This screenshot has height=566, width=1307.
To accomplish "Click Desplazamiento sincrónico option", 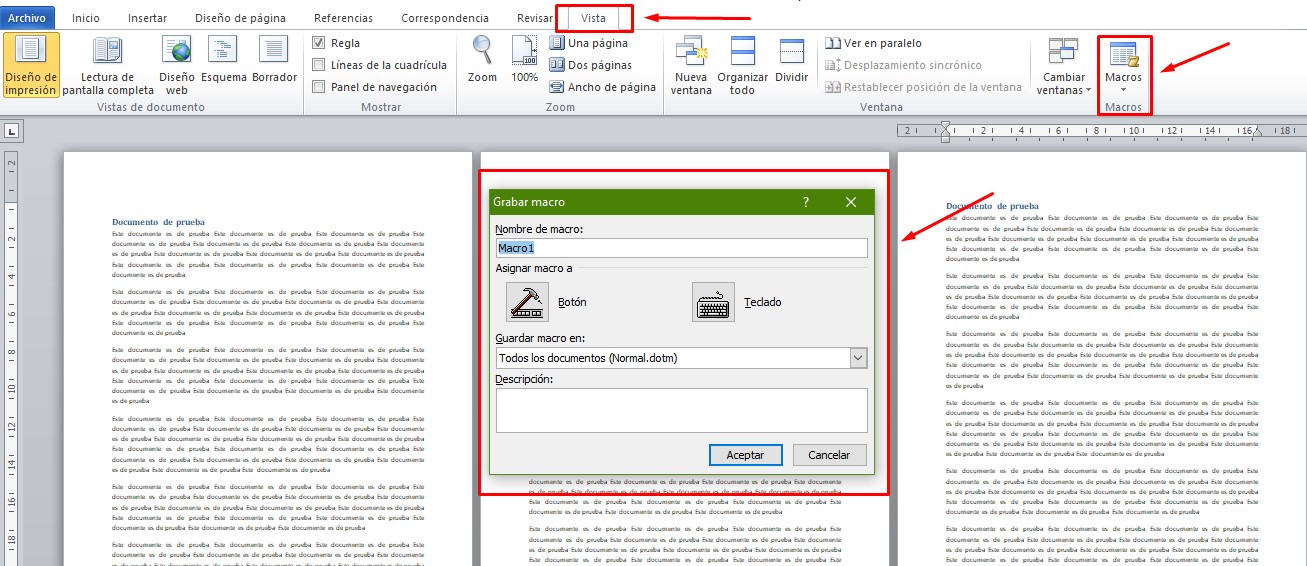I will point(904,65).
